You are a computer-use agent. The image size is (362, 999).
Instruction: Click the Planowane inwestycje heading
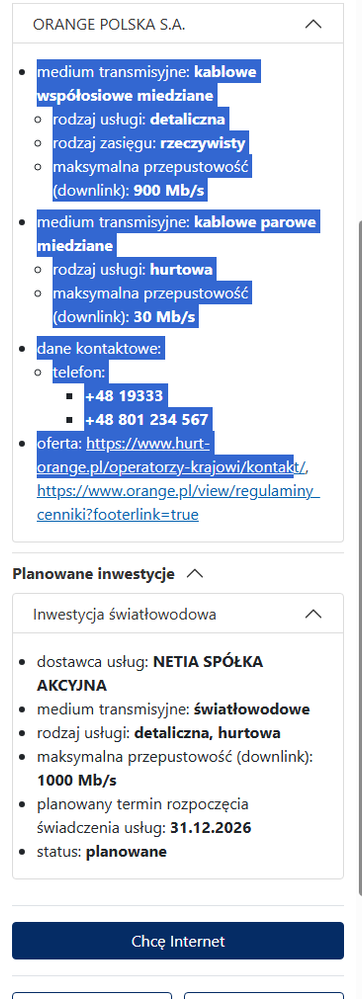click(93, 574)
